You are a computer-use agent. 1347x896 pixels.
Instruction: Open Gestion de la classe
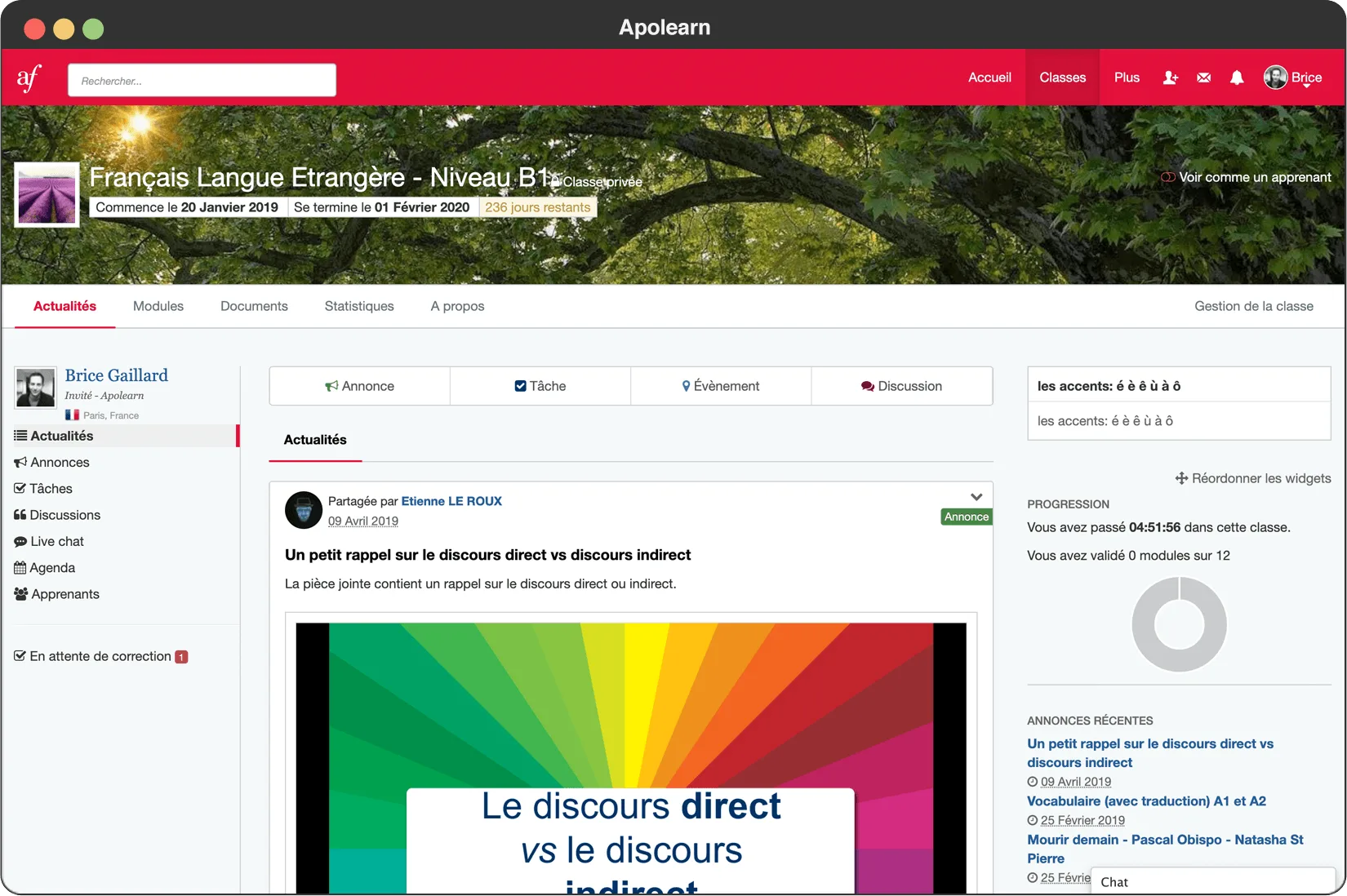click(x=1254, y=306)
